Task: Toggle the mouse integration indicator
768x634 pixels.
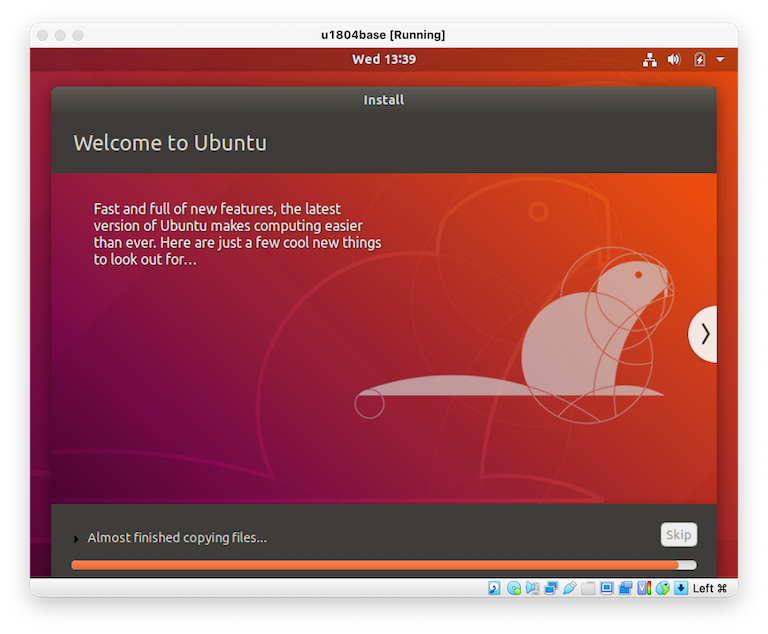Action: click(663, 588)
